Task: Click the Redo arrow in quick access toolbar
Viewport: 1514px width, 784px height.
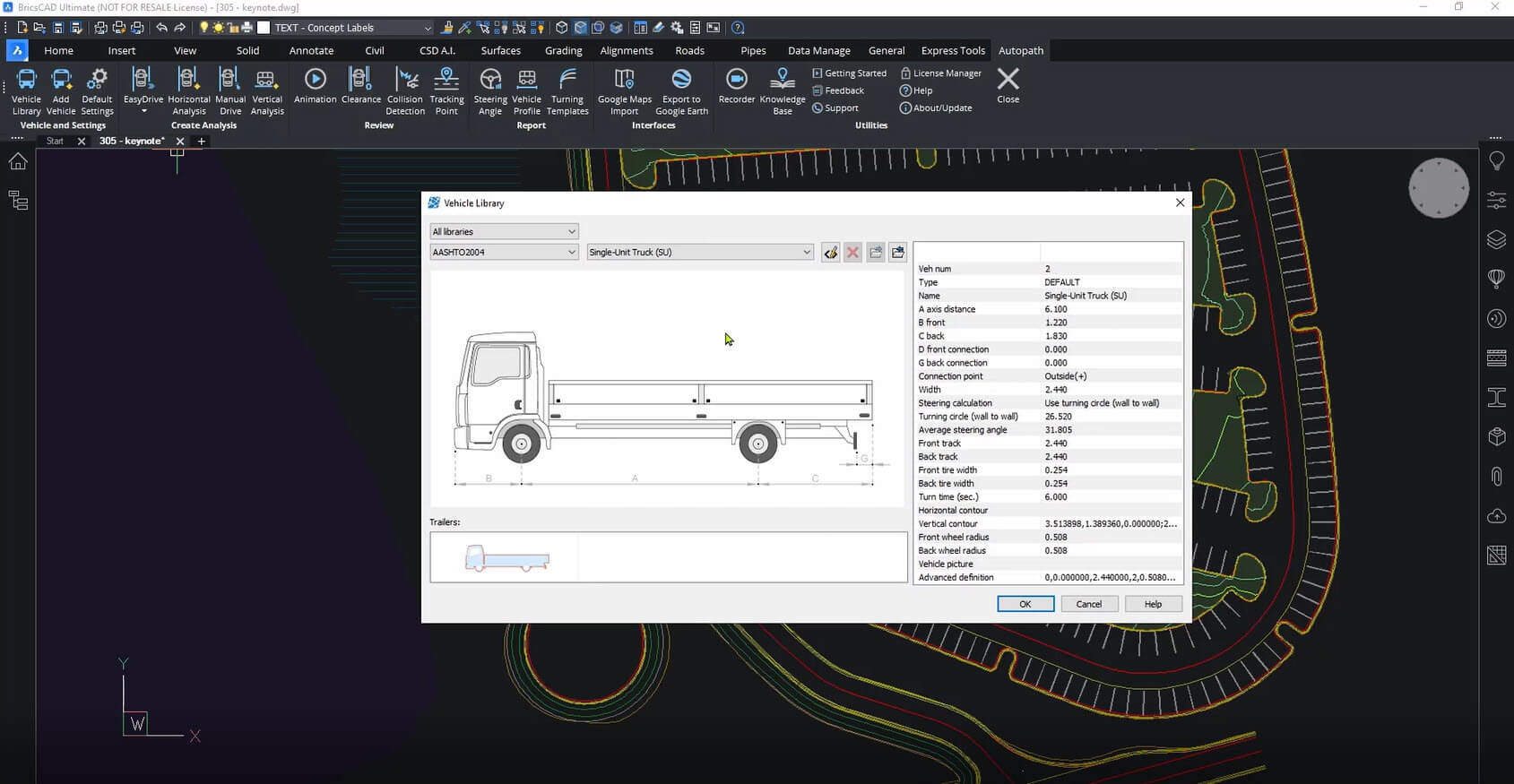Action: (x=180, y=28)
